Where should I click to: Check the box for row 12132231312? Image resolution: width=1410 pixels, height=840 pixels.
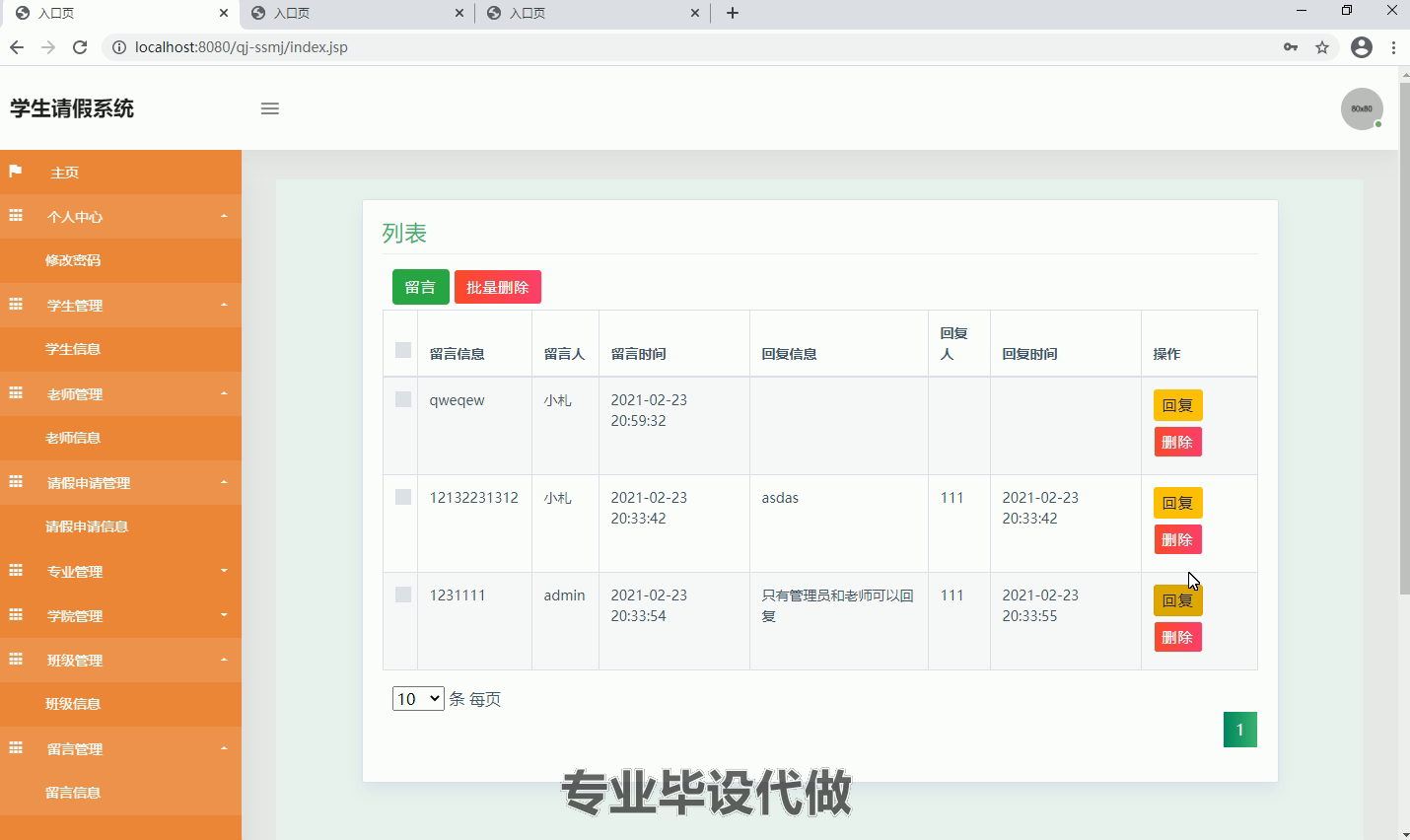[x=402, y=497]
